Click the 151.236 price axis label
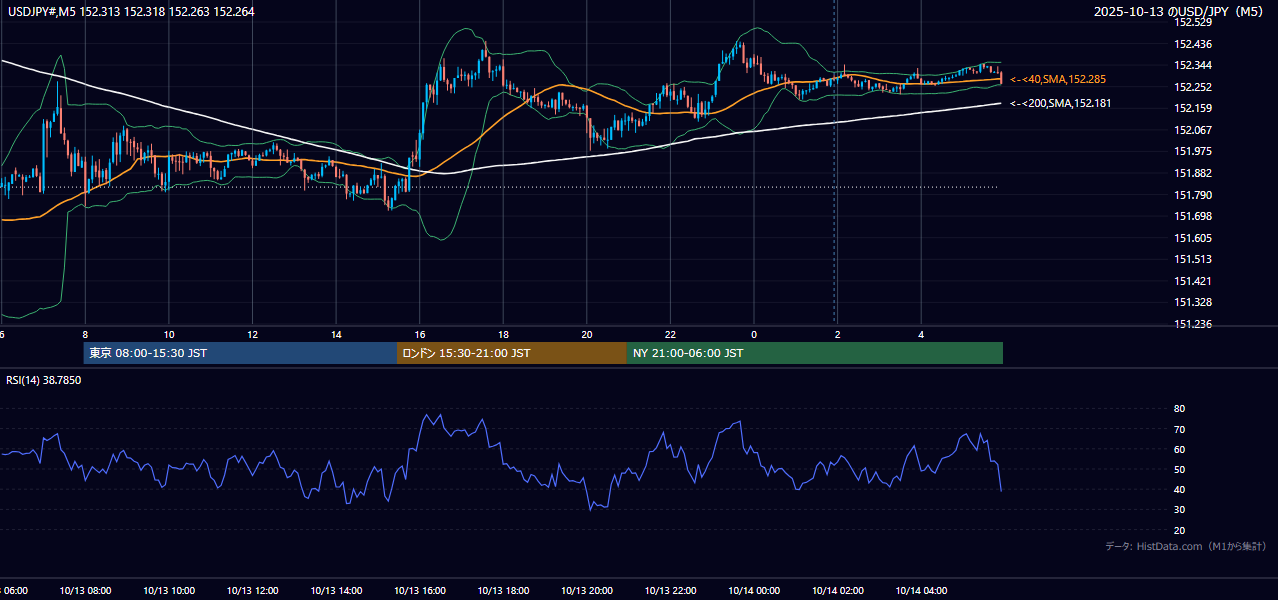 1193,324
